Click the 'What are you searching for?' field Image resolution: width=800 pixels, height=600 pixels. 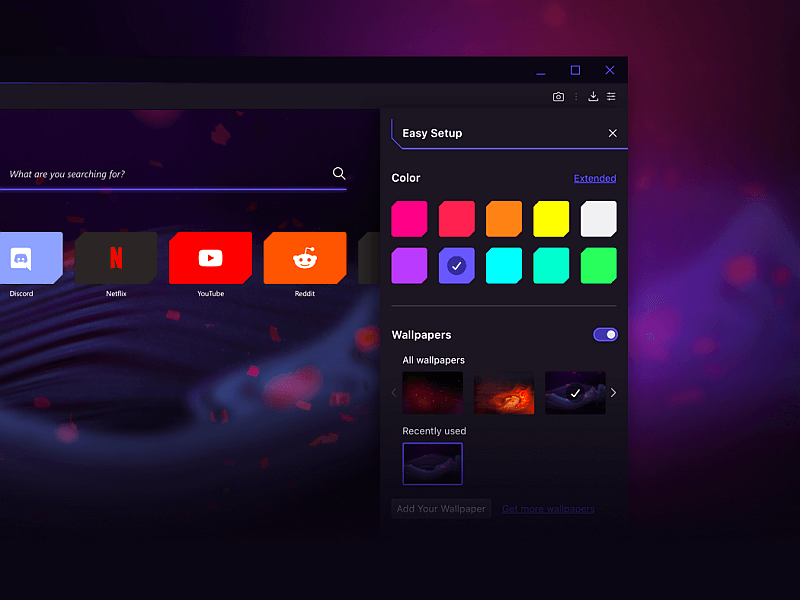pyautogui.click(x=160, y=174)
